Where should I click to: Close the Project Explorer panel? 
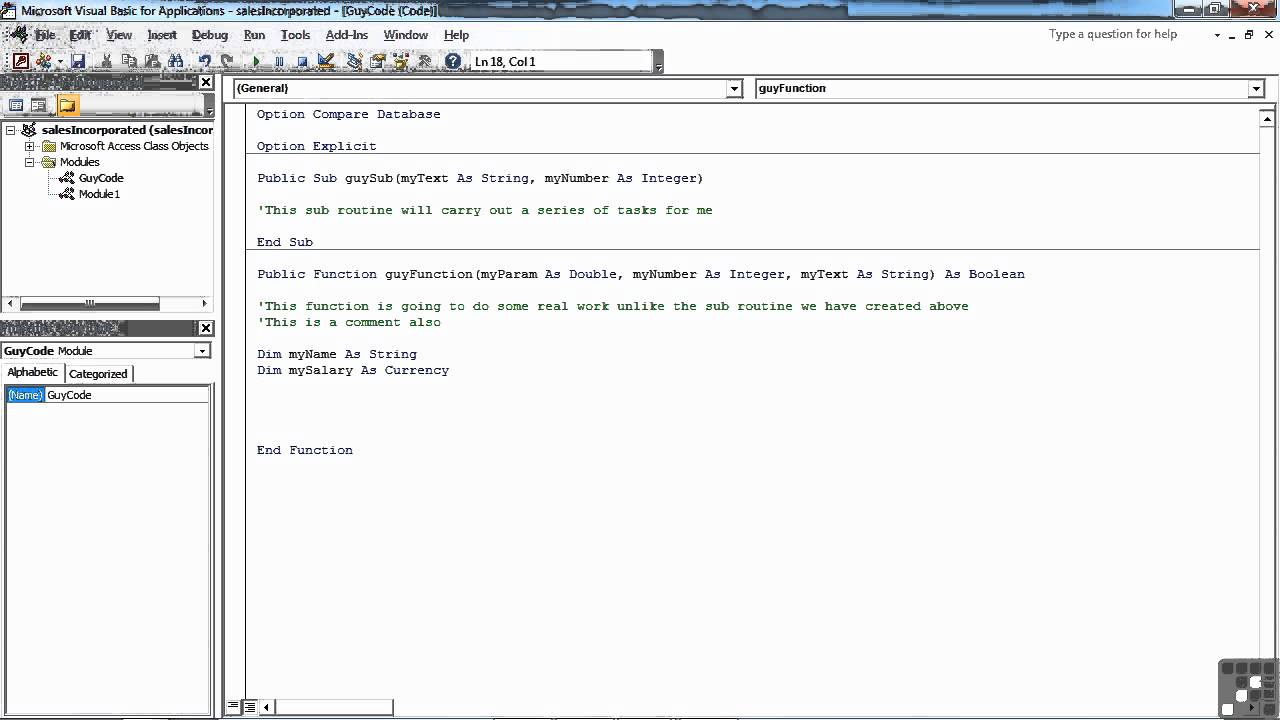206,82
